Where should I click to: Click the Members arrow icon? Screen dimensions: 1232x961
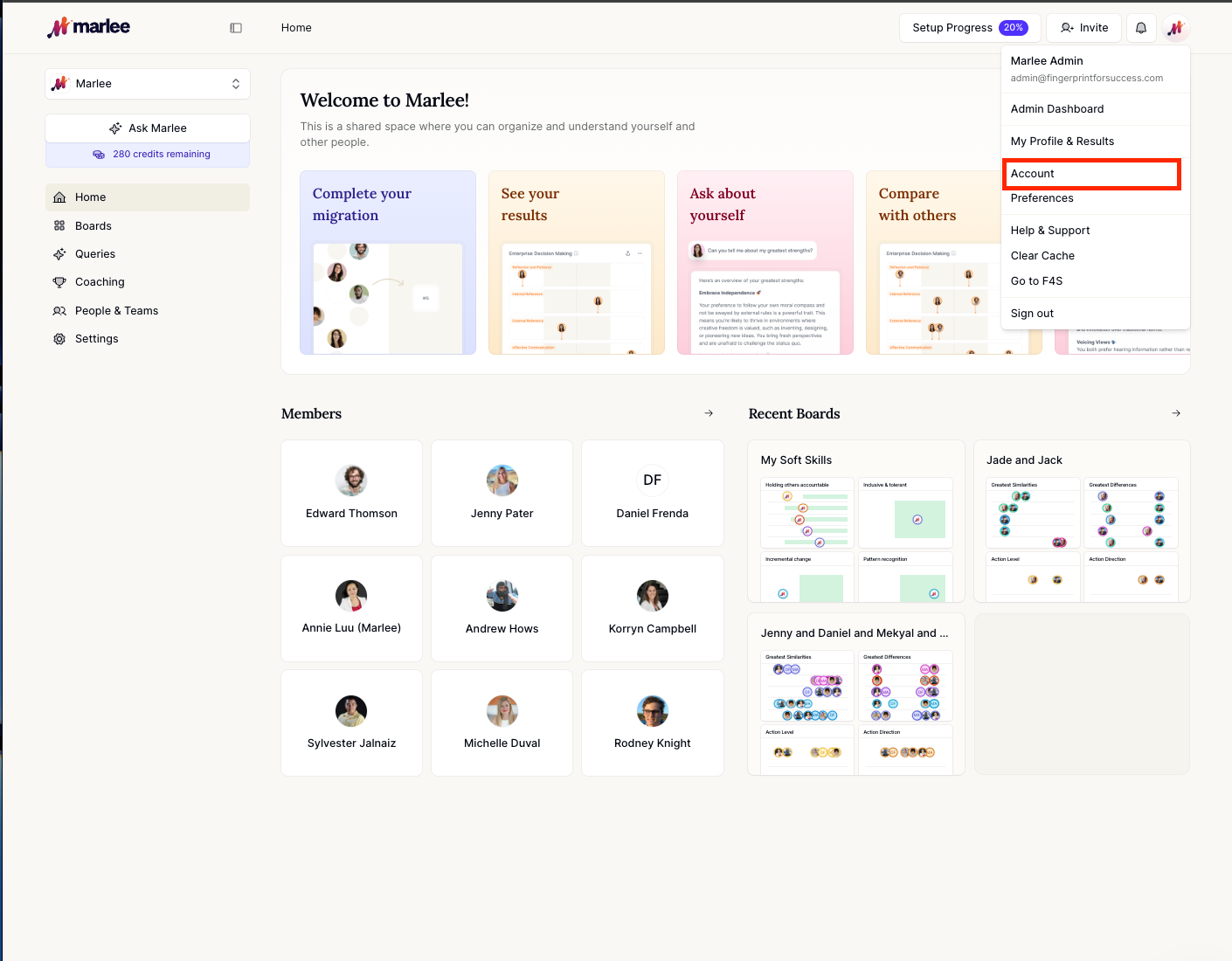tap(709, 413)
